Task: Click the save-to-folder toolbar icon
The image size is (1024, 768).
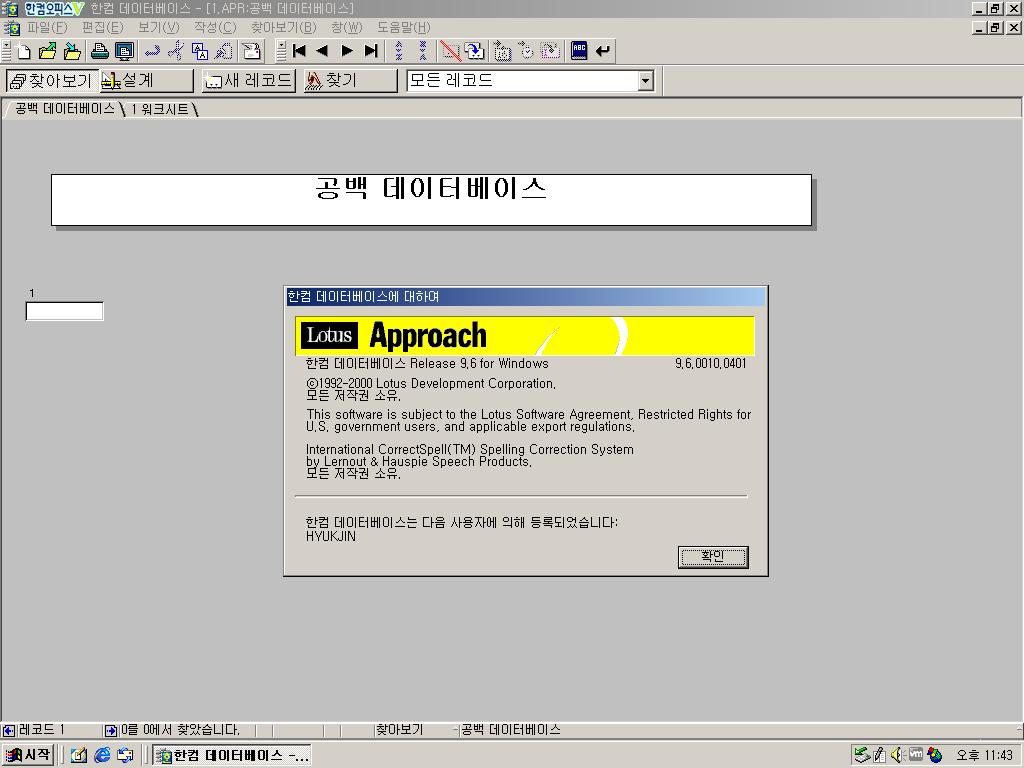Action: [x=72, y=51]
